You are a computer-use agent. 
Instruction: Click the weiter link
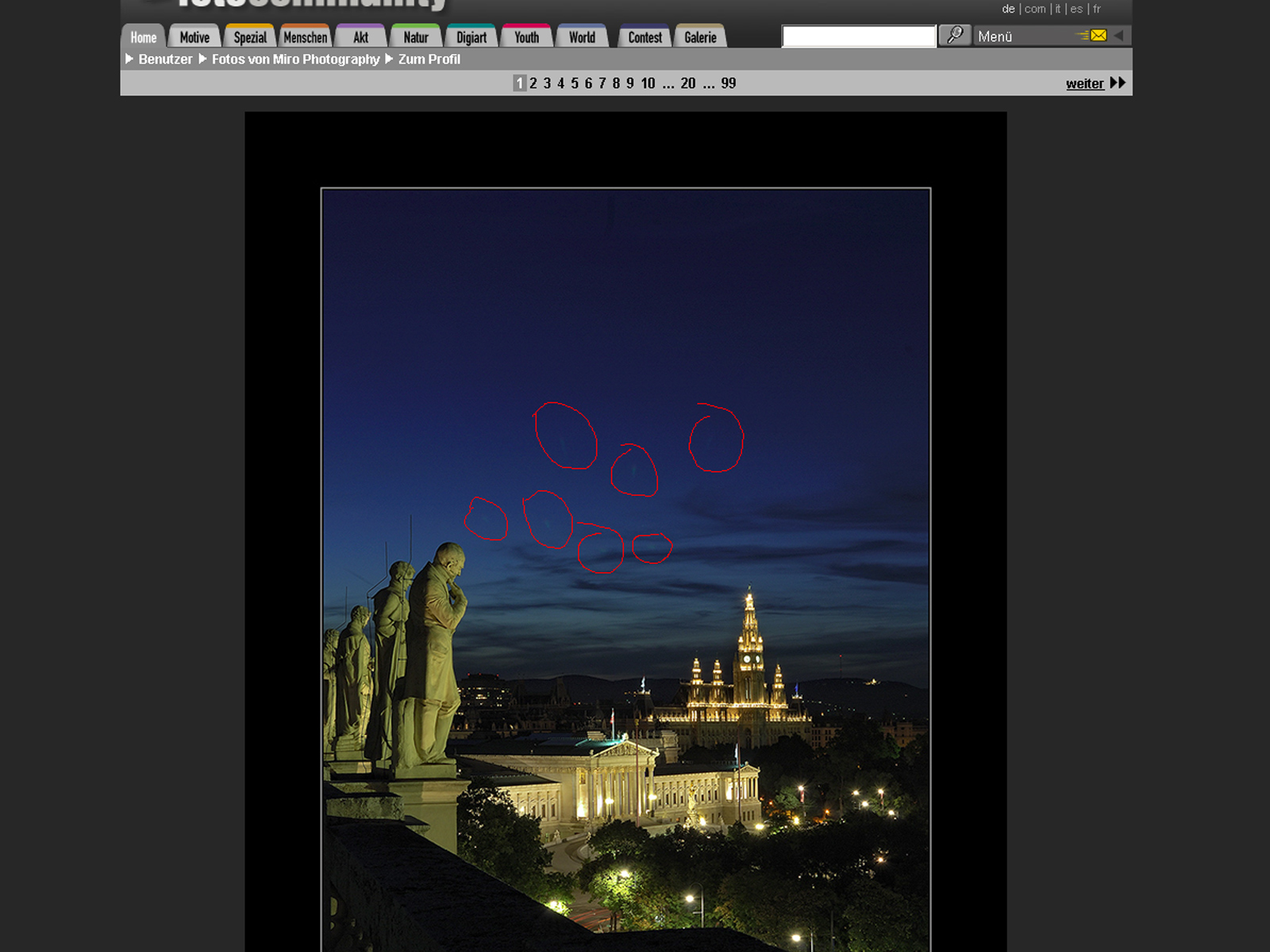pyautogui.click(x=1084, y=84)
